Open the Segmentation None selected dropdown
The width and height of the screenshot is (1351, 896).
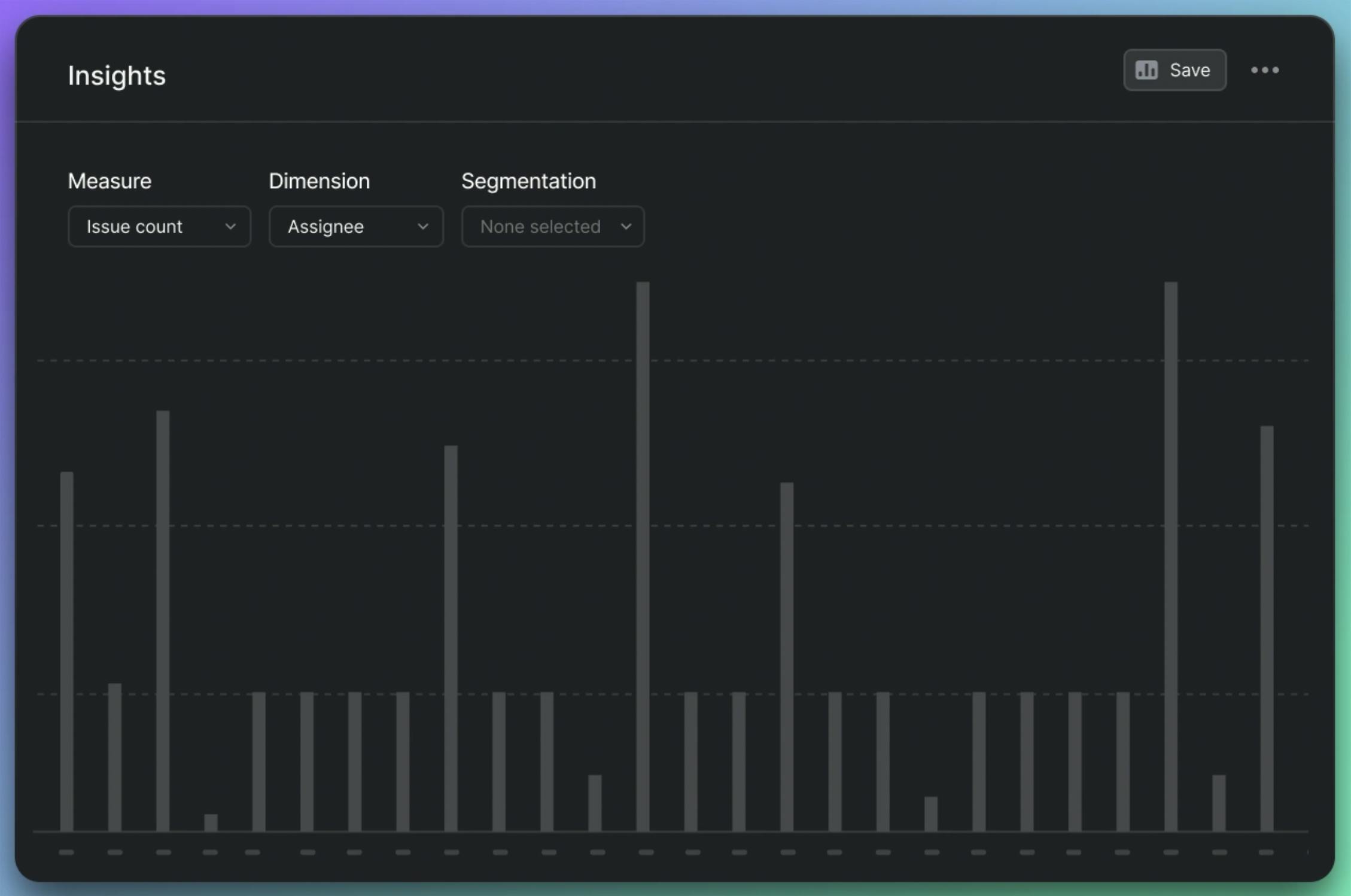pos(552,226)
